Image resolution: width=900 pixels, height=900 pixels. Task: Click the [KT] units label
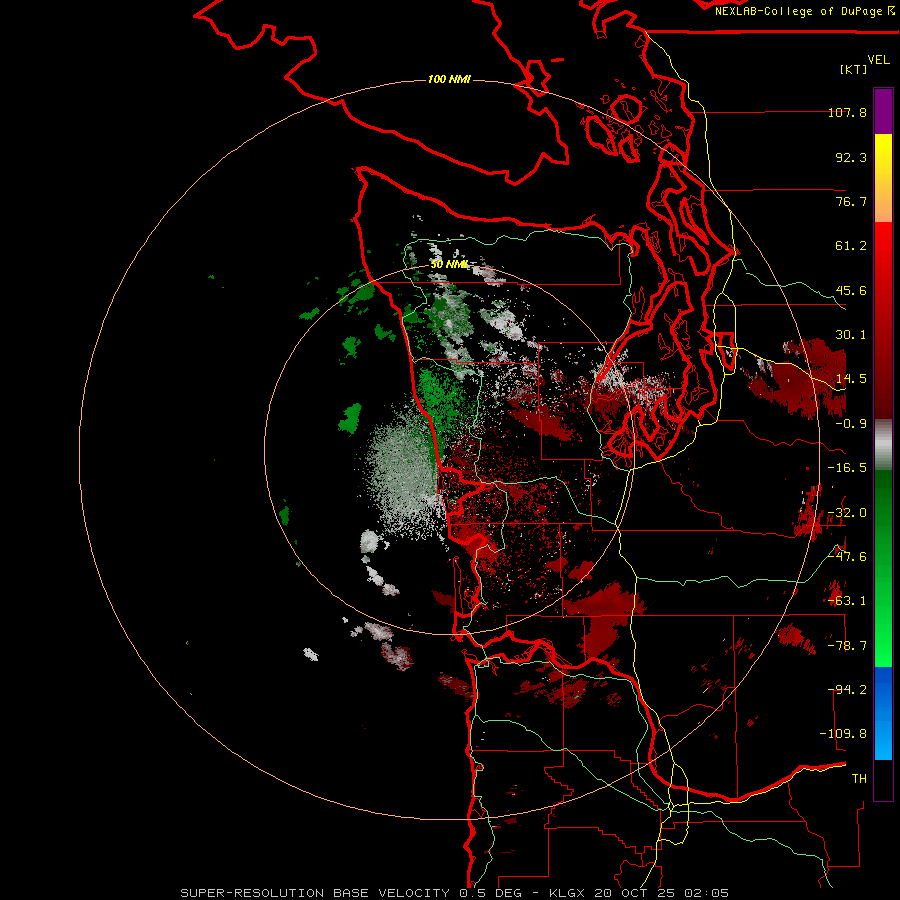click(x=854, y=69)
